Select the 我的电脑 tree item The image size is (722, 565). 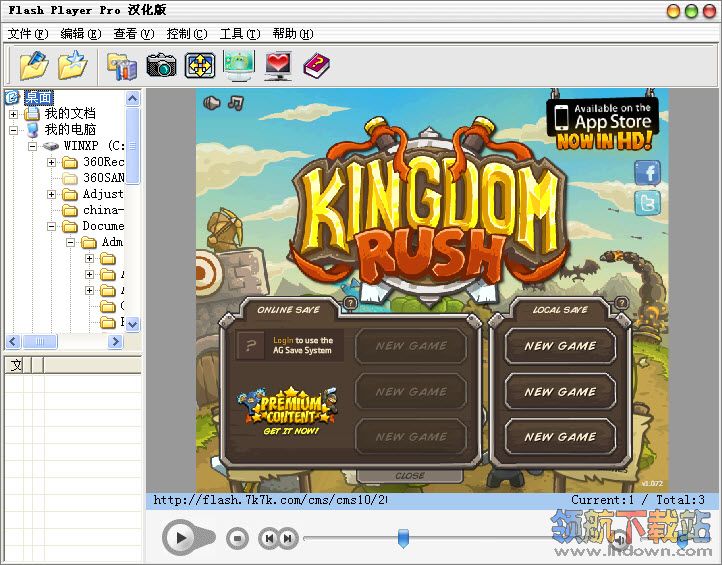tap(70, 129)
